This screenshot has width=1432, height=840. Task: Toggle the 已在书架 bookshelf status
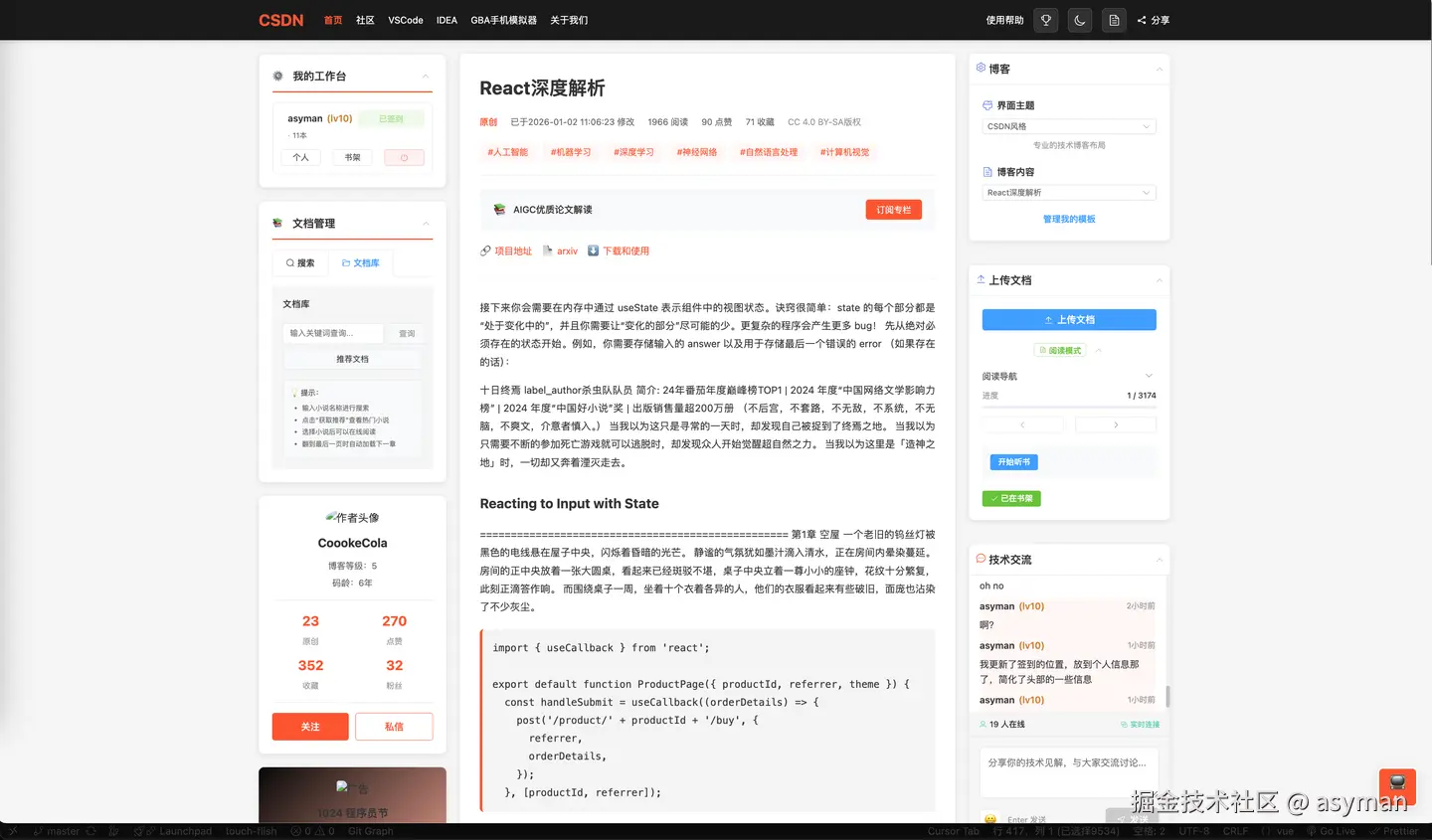1011,499
